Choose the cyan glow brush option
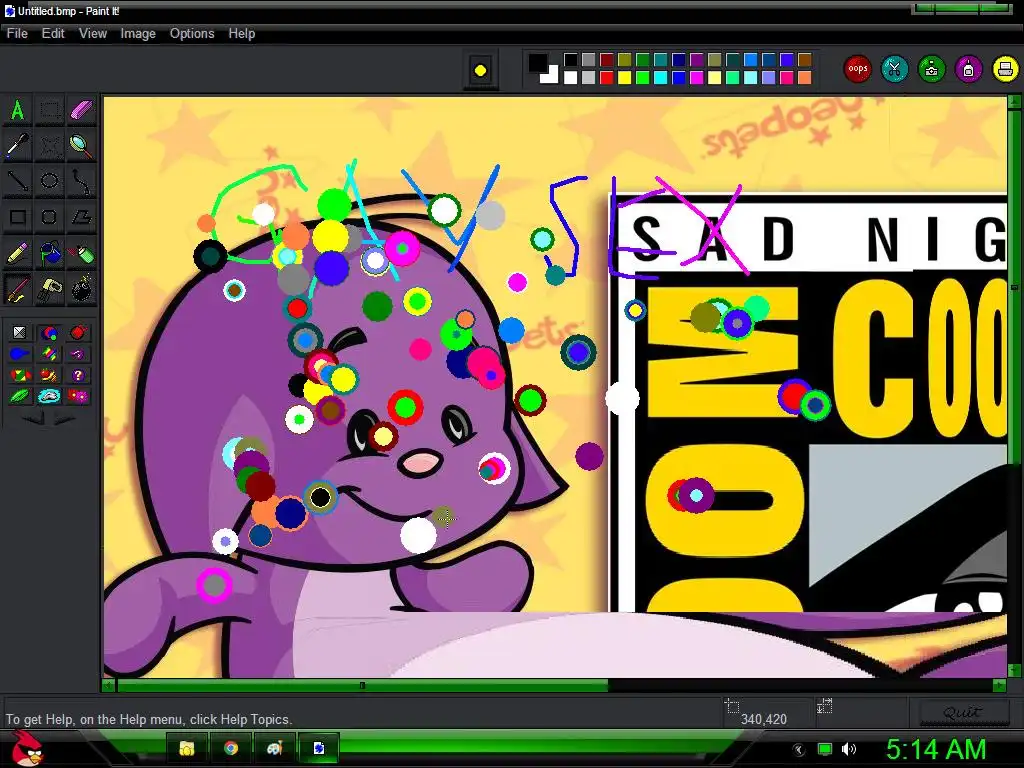 (x=49, y=396)
